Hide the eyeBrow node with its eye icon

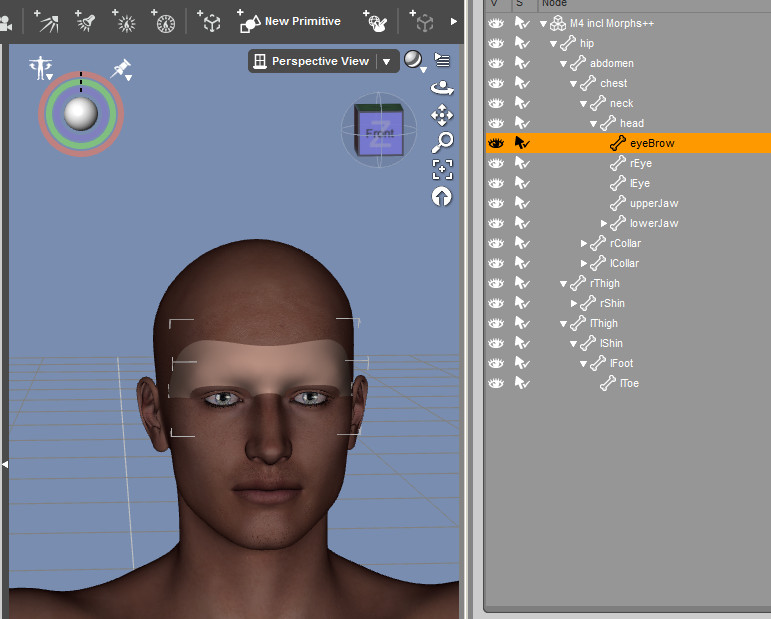pyautogui.click(x=496, y=143)
